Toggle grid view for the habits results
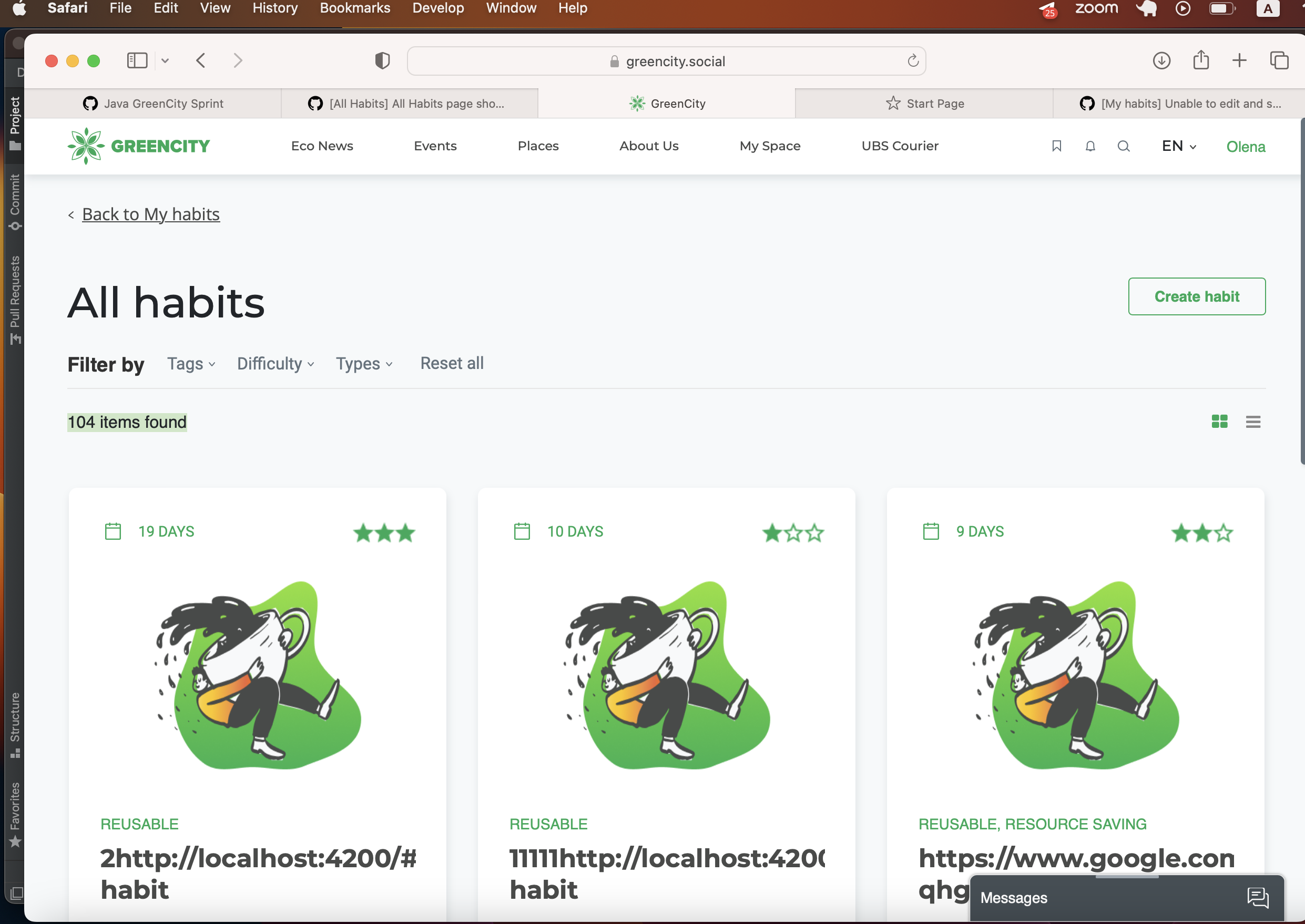Viewport: 1305px width, 924px height. (1220, 422)
